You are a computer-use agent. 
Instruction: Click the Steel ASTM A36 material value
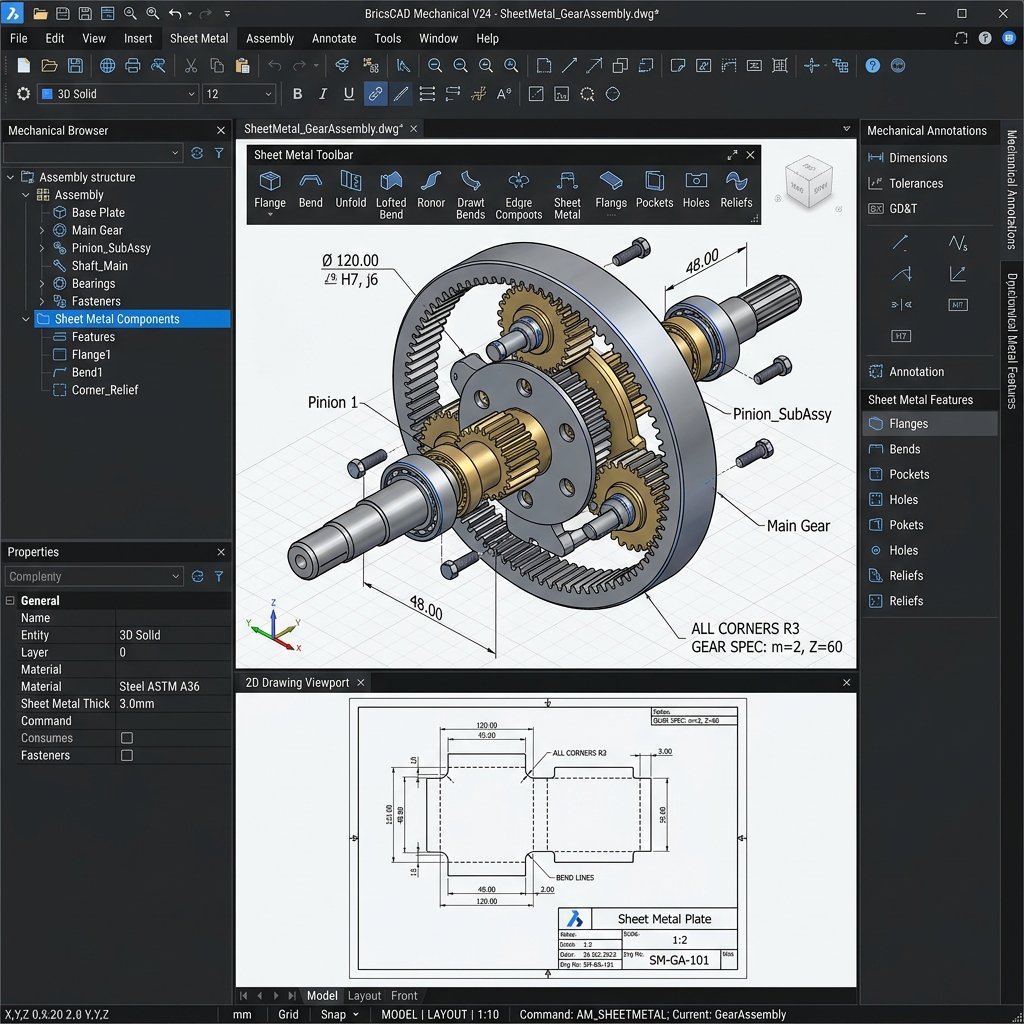coord(159,686)
